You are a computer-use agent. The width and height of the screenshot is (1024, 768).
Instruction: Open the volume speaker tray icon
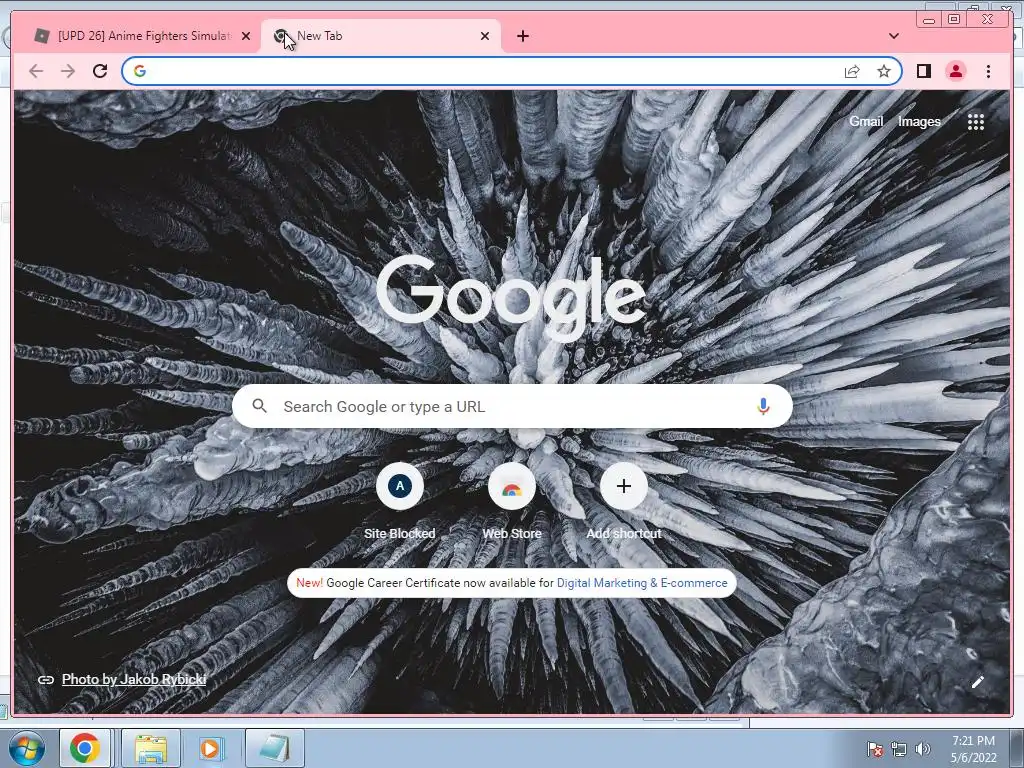click(922, 750)
